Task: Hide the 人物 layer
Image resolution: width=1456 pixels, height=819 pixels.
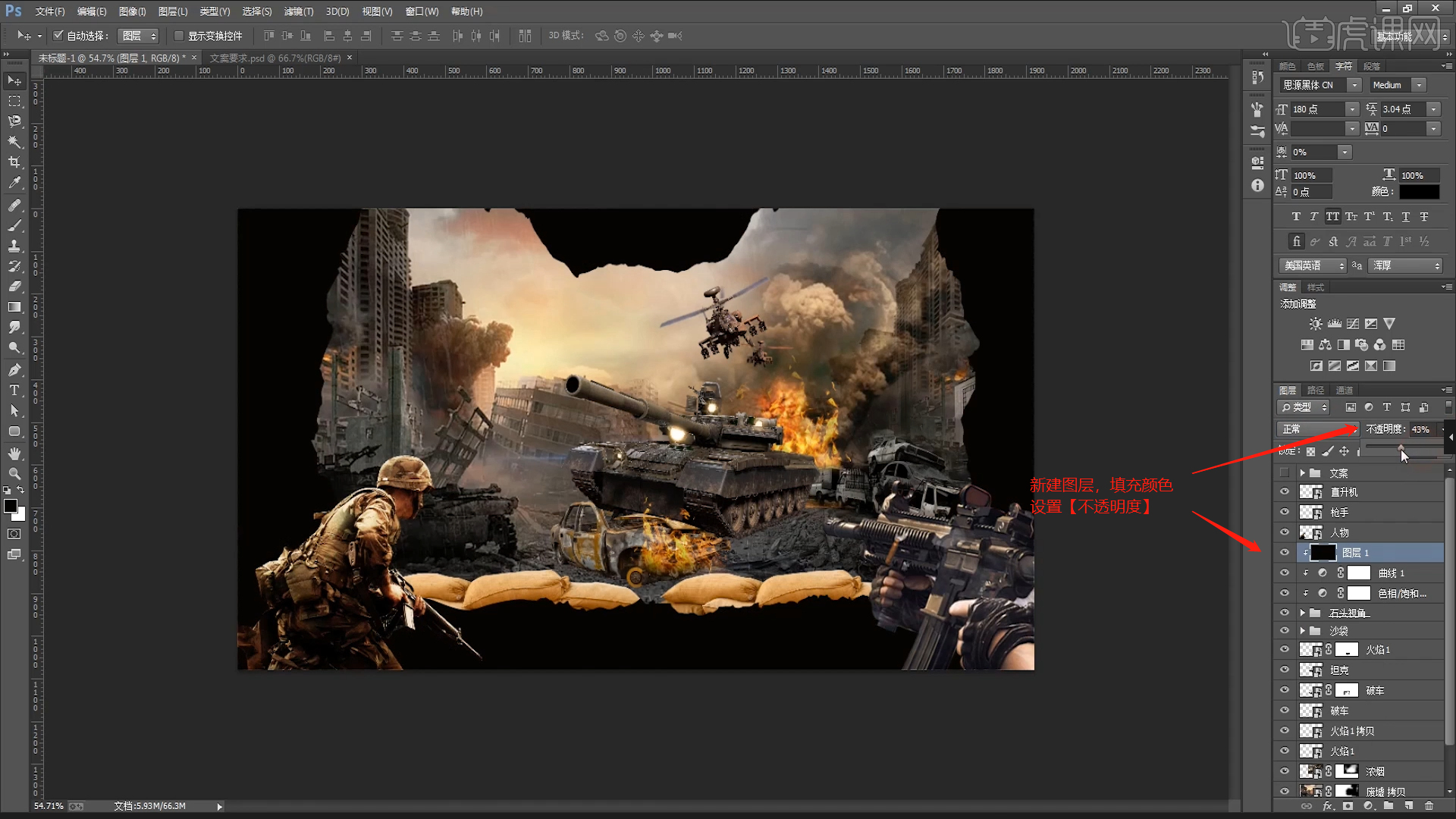Action: click(x=1285, y=532)
